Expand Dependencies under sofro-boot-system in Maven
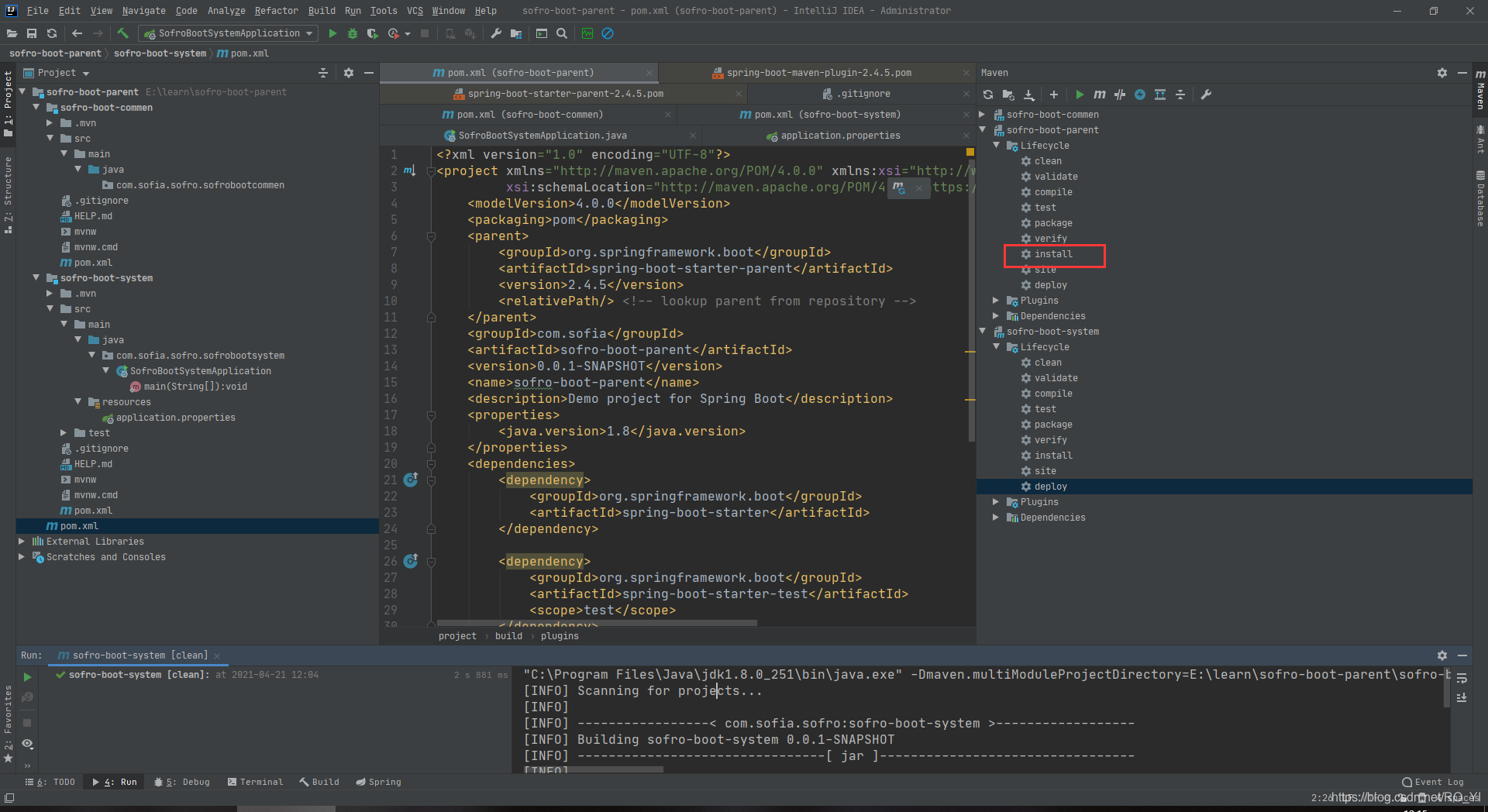 [x=997, y=518]
